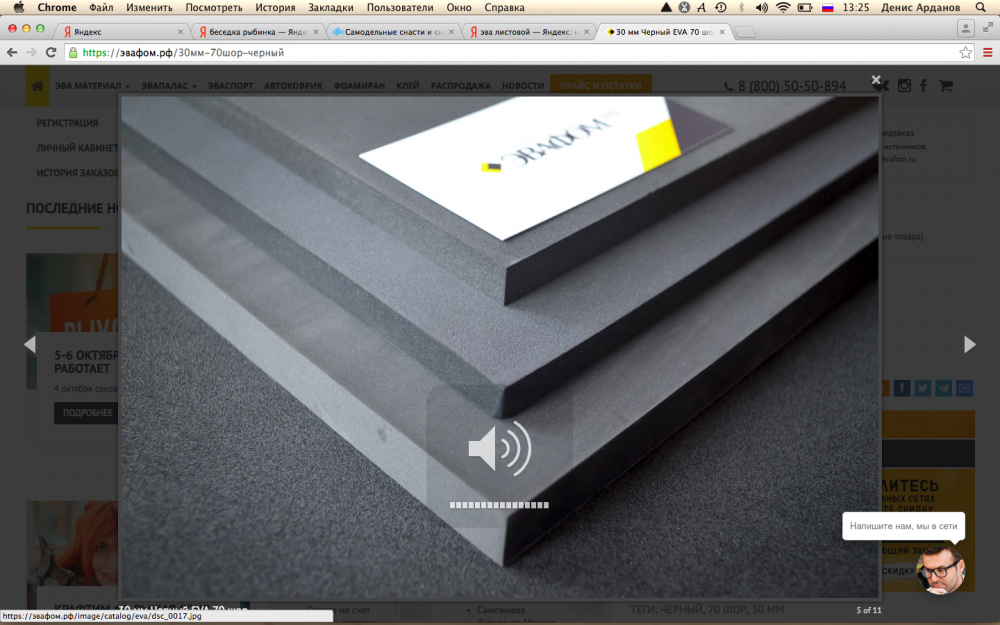Open the chat operator avatar
This screenshot has height=625, width=1000.
pyautogui.click(x=940, y=569)
